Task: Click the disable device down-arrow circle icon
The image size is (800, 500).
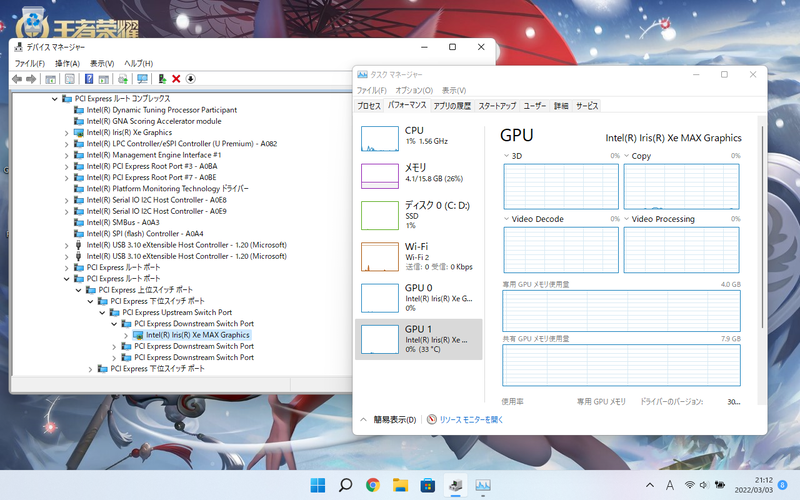Action: pos(190,79)
